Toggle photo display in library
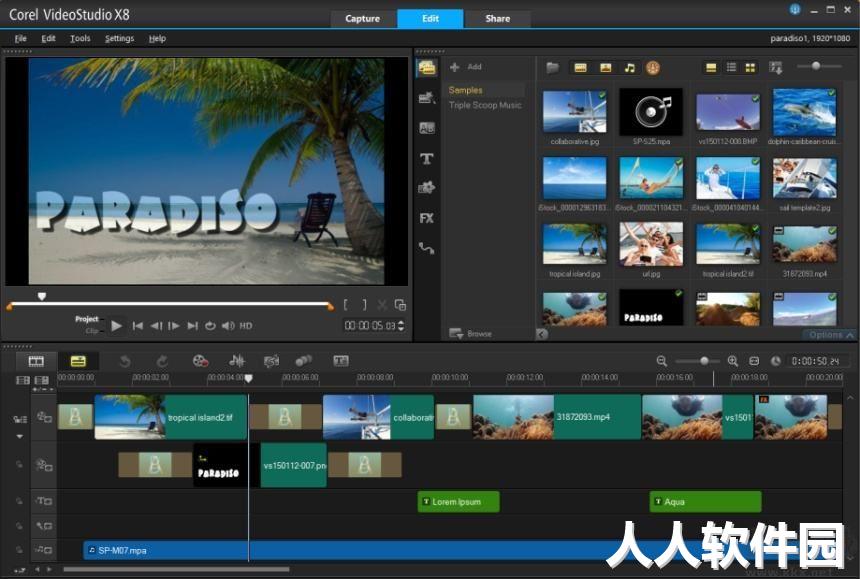This screenshot has height=579, width=860. 606,67
